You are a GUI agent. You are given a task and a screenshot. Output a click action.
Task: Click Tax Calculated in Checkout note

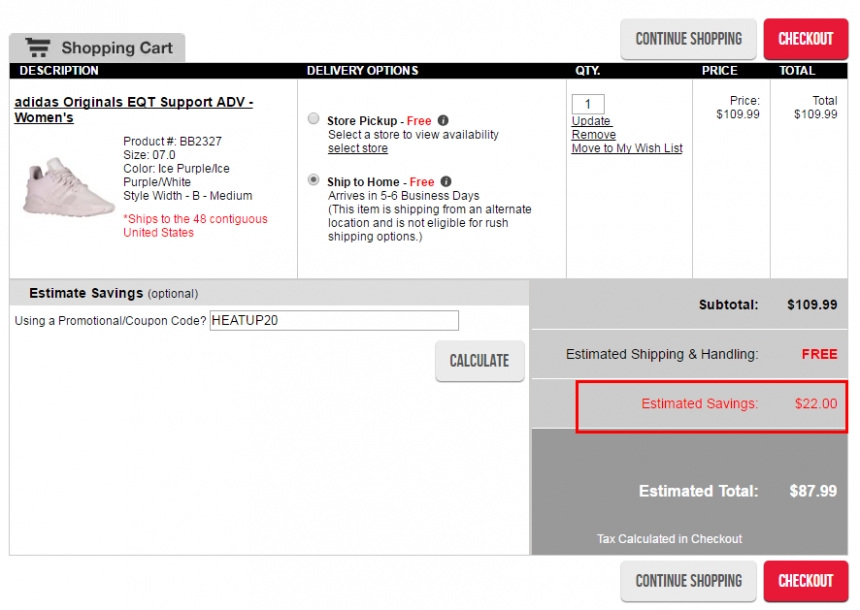(x=669, y=539)
